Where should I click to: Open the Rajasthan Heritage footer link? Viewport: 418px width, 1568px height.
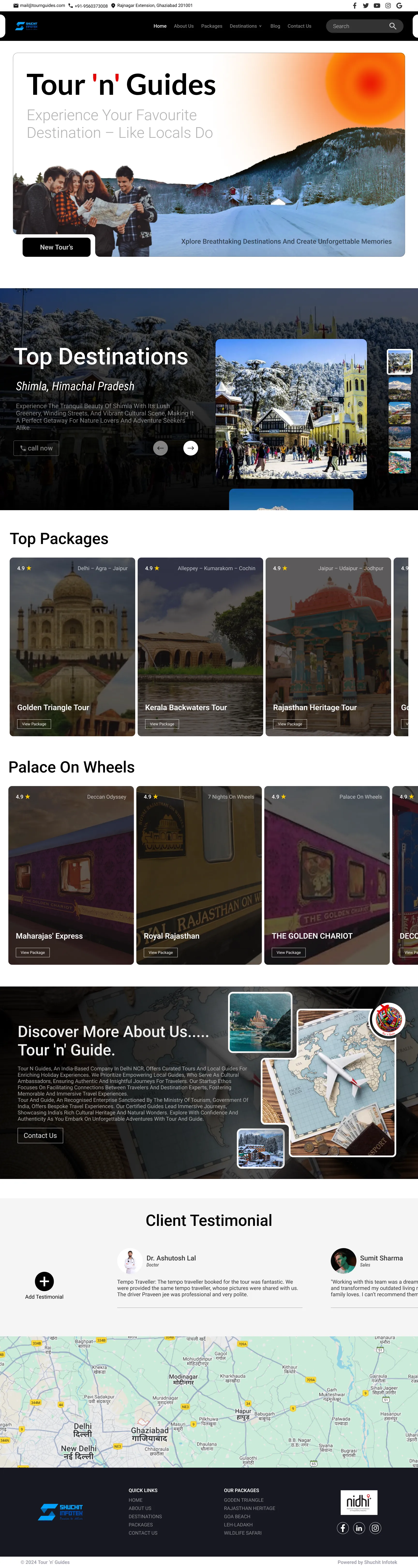pos(249,1508)
